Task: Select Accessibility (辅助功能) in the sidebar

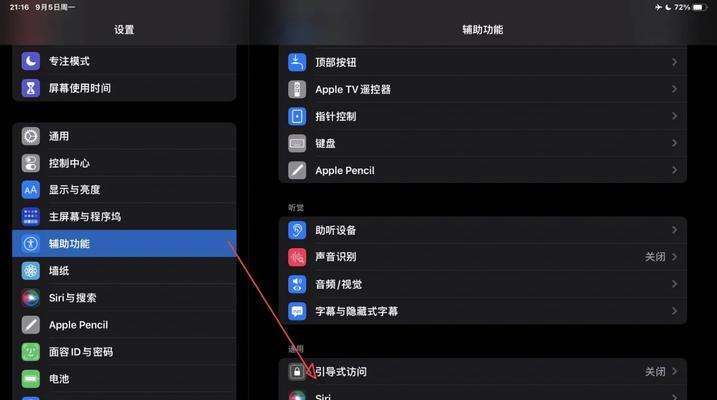Action: (x=124, y=243)
